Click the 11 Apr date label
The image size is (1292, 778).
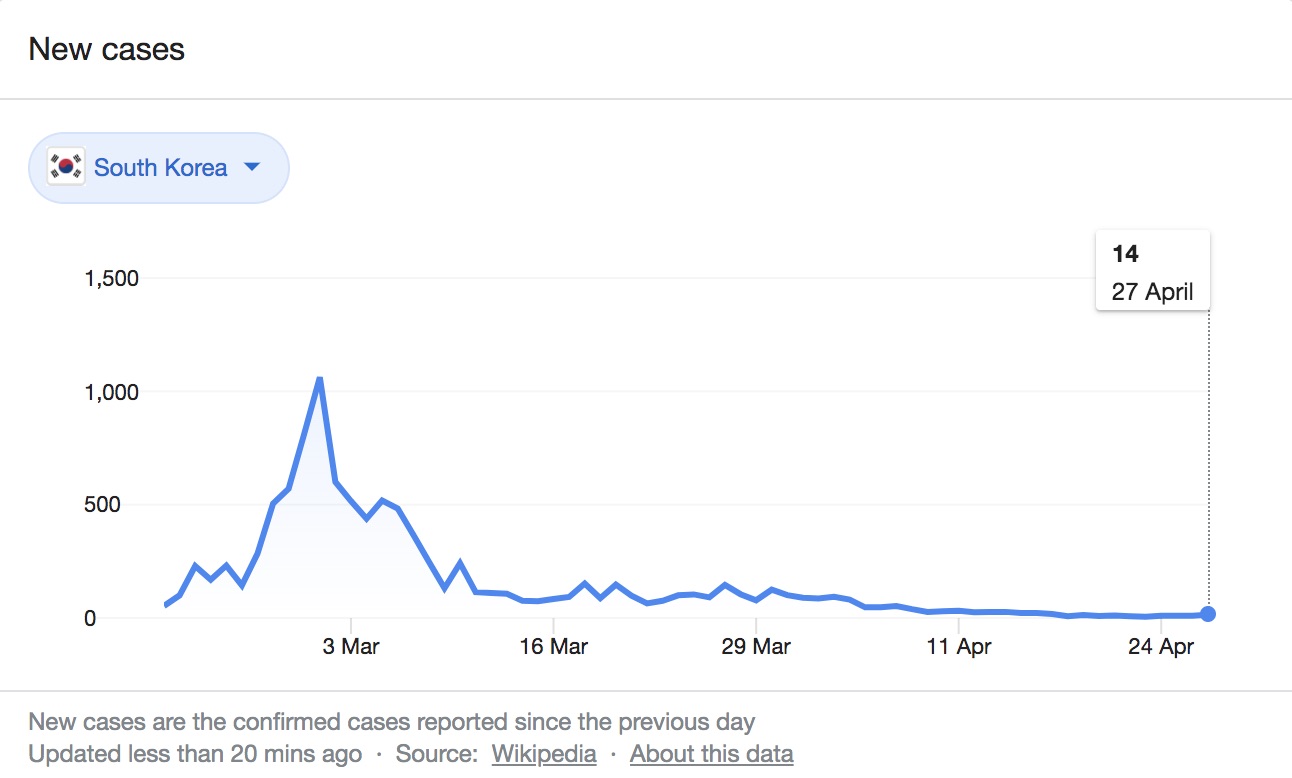coord(958,647)
